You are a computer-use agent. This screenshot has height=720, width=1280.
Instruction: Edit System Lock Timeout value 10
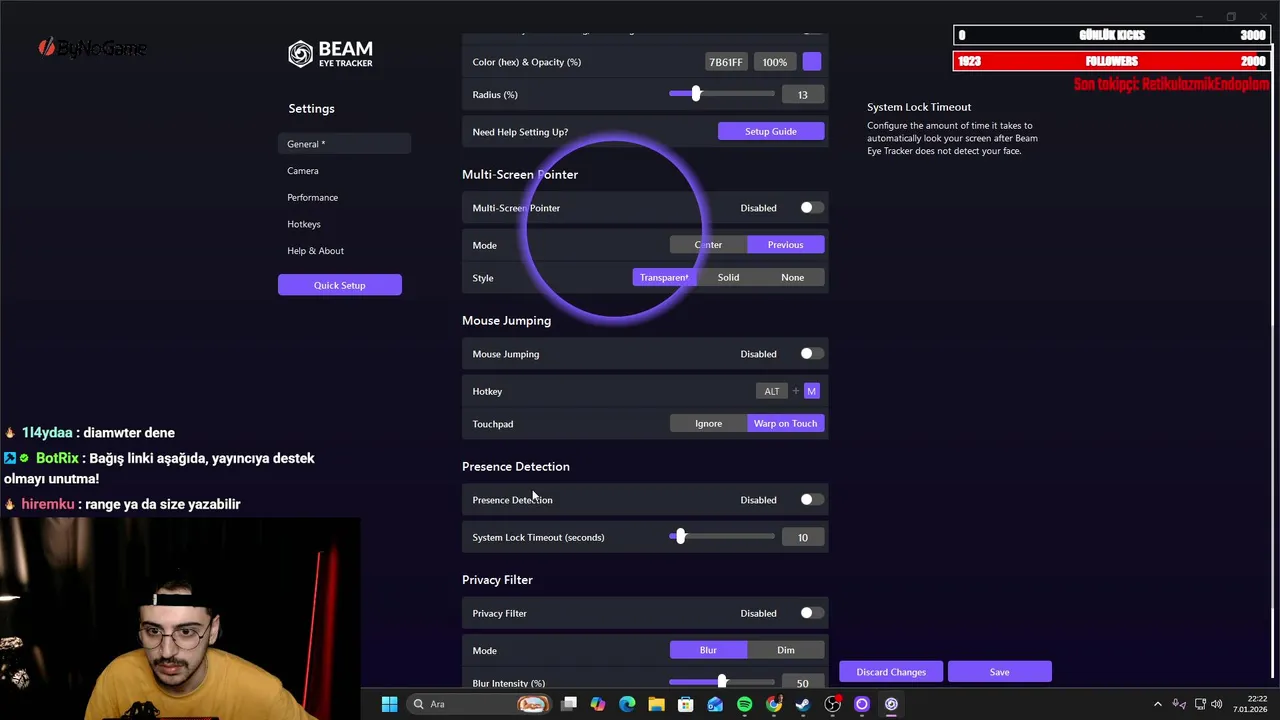pyautogui.click(x=803, y=538)
